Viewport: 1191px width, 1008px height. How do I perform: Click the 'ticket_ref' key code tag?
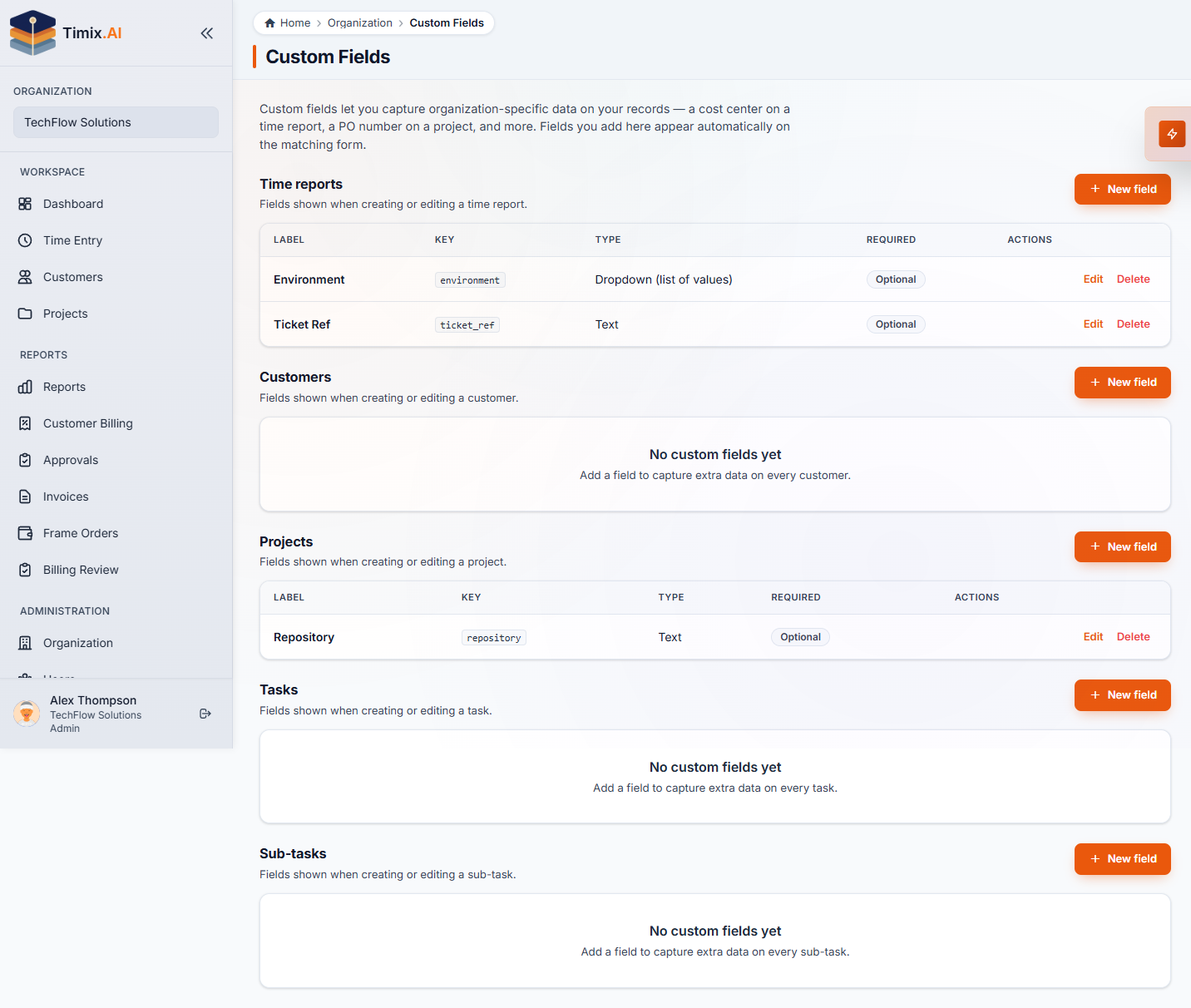(x=467, y=325)
